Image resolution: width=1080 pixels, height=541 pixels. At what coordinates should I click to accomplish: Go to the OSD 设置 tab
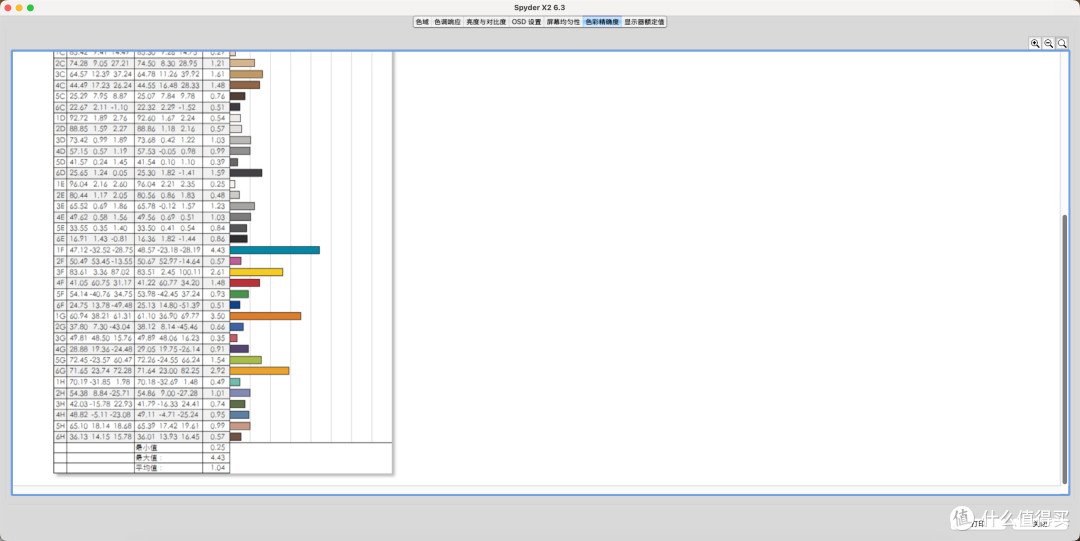coord(526,22)
